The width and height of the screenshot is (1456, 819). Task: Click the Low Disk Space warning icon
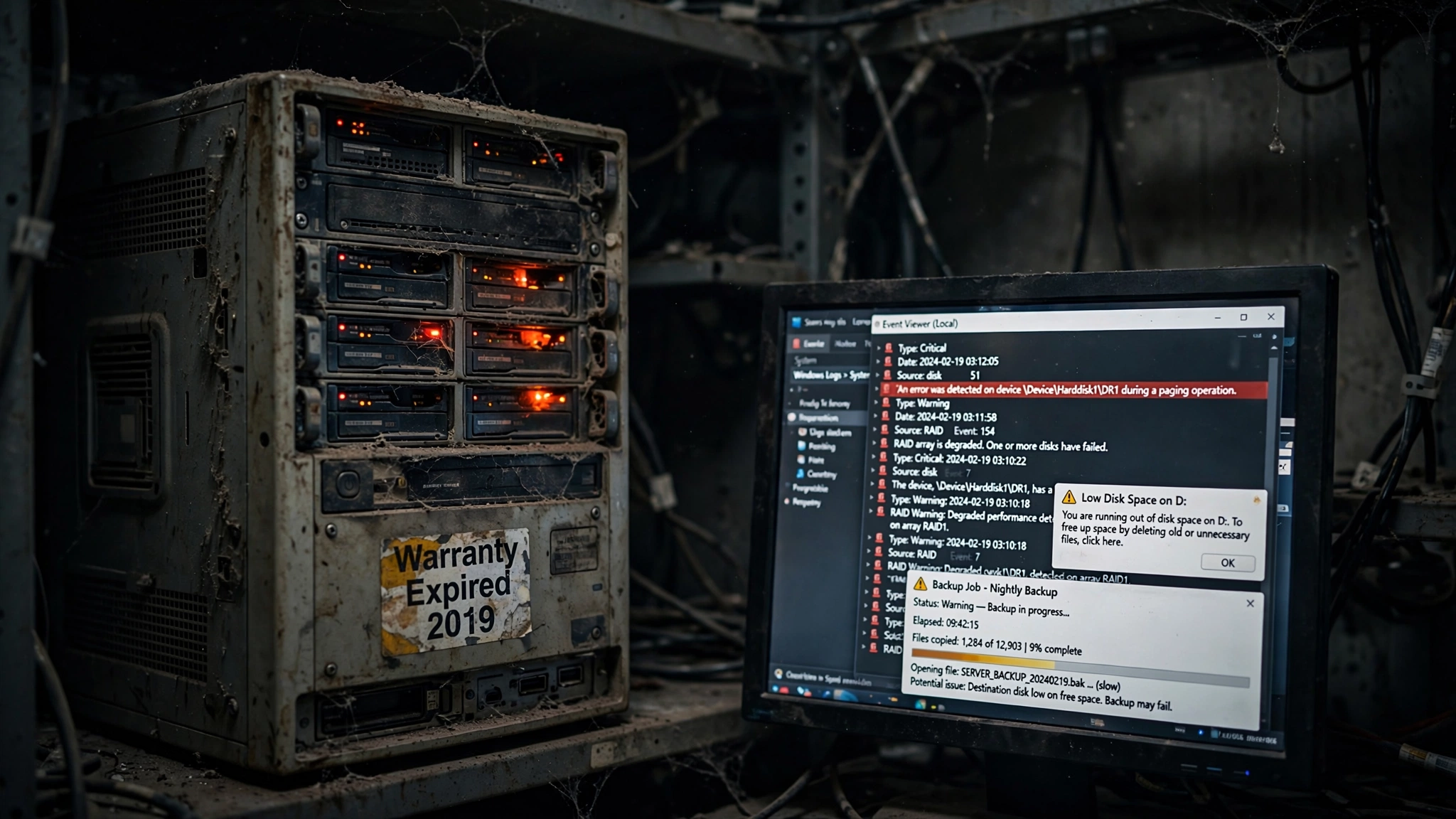pyautogui.click(x=1069, y=498)
